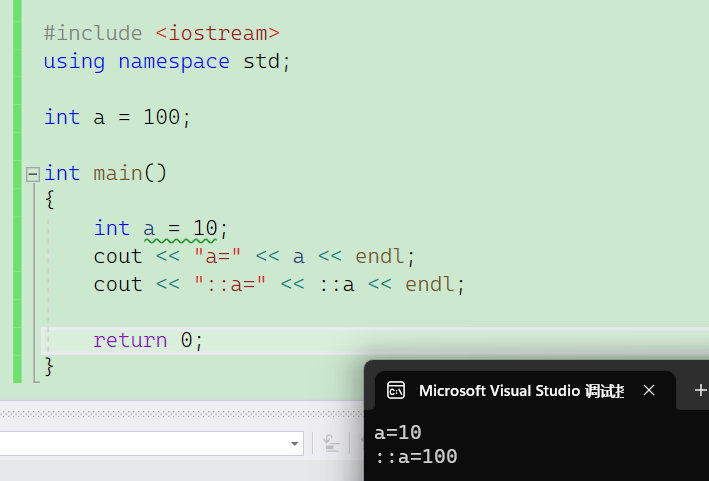The width and height of the screenshot is (709, 481).
Task: Click the "int main()" function signature
Action: click(x=105, y=173)
